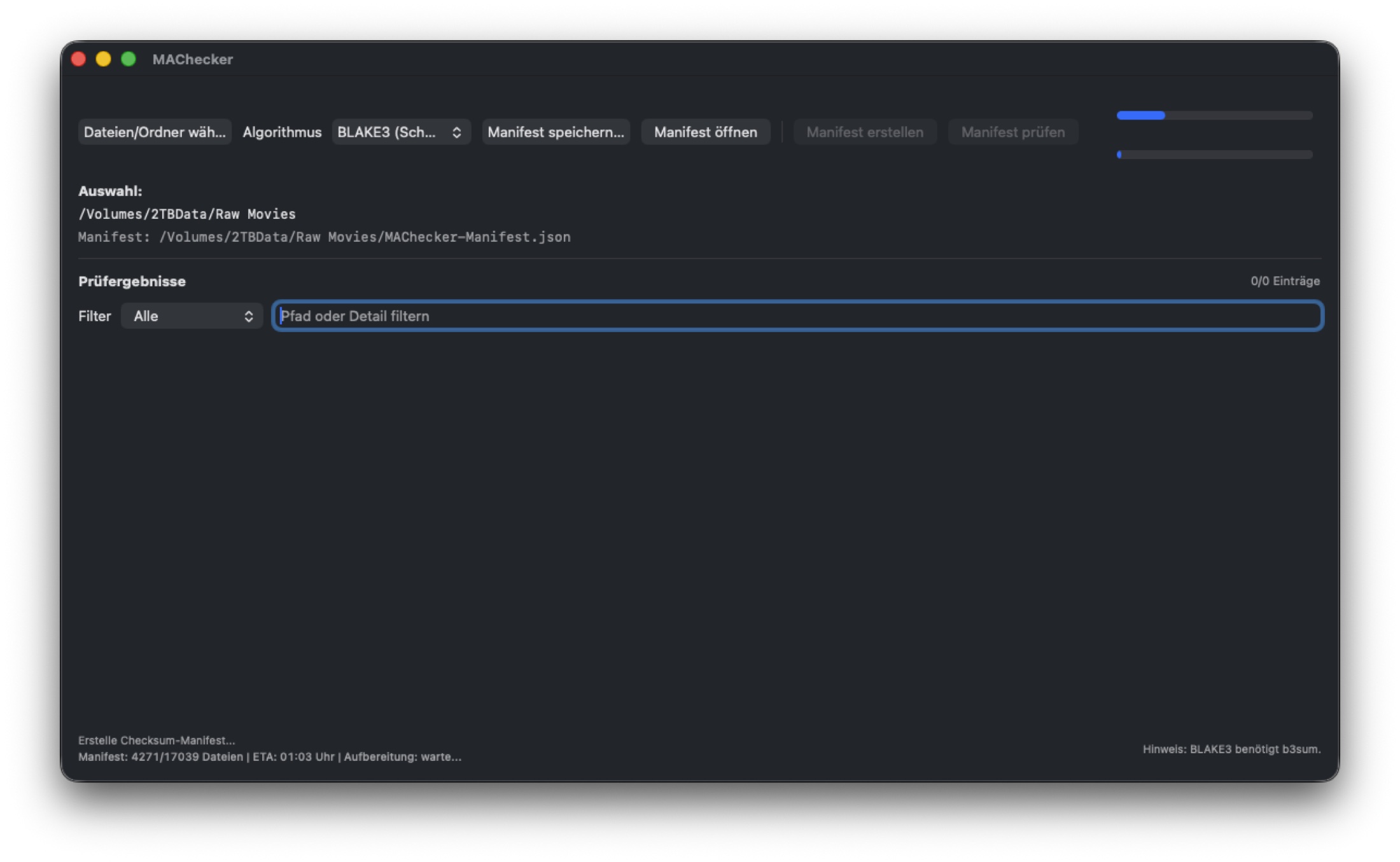The height and width of the screenshot is (862, 1400).
Task: Maximize the window with green button
Action: coord(129,59)
